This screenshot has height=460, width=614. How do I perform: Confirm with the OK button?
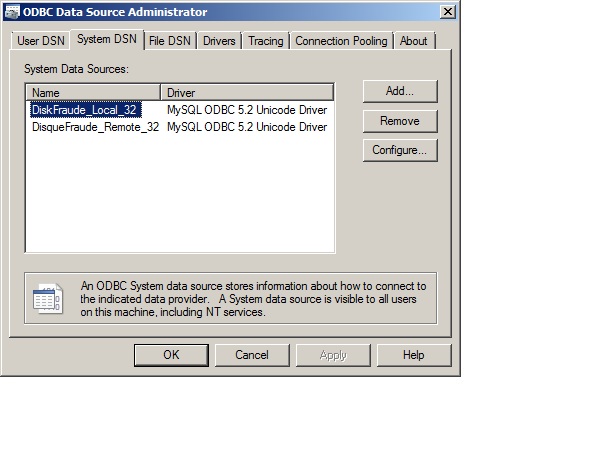171,355
